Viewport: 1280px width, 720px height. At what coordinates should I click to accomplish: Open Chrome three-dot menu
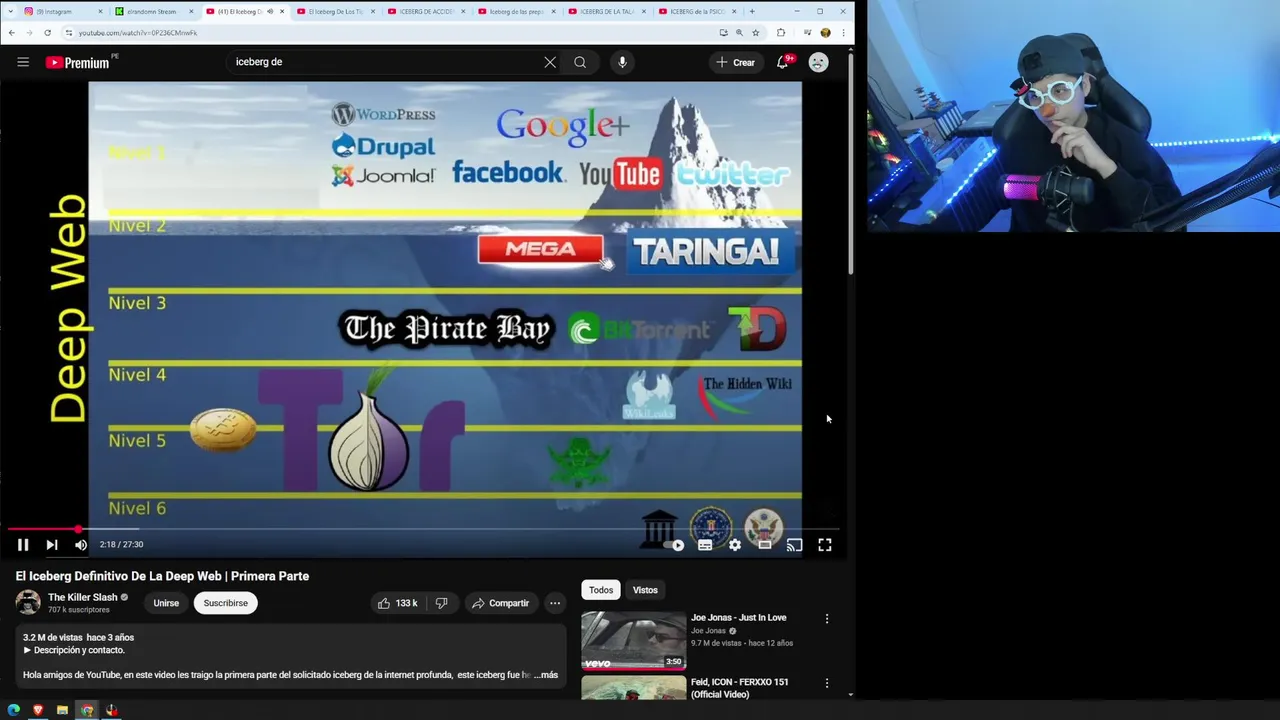[843, 32]
